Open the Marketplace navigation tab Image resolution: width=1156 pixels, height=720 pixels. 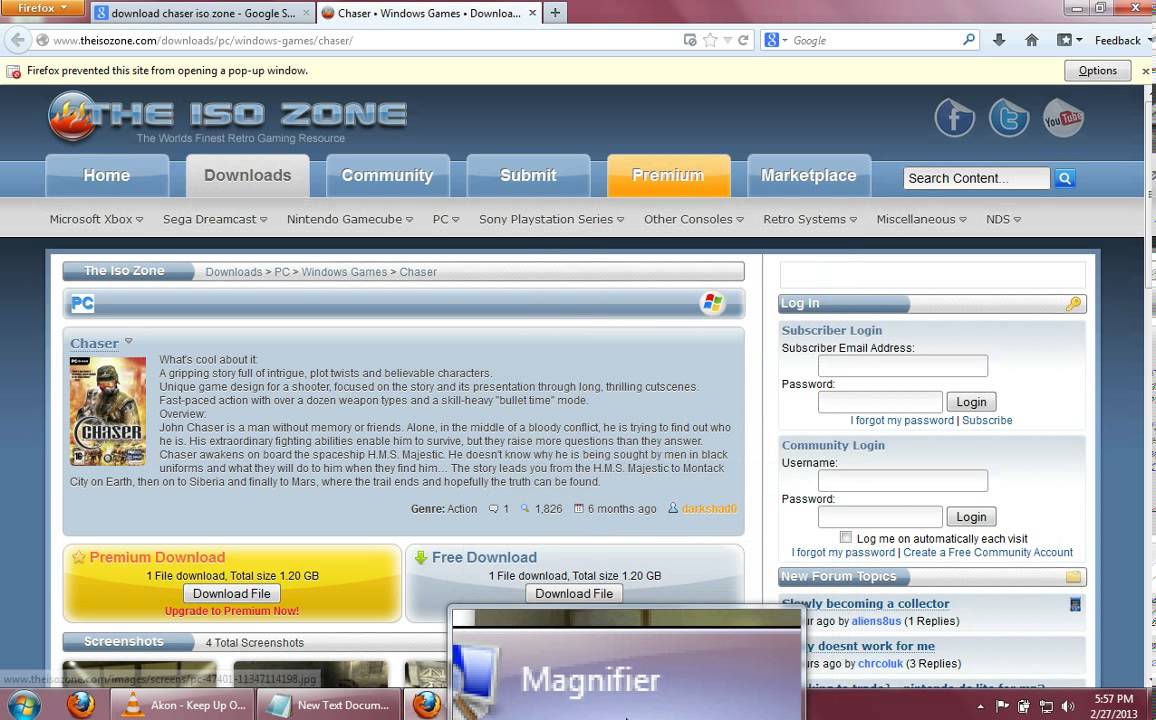[x=809, y=175]
